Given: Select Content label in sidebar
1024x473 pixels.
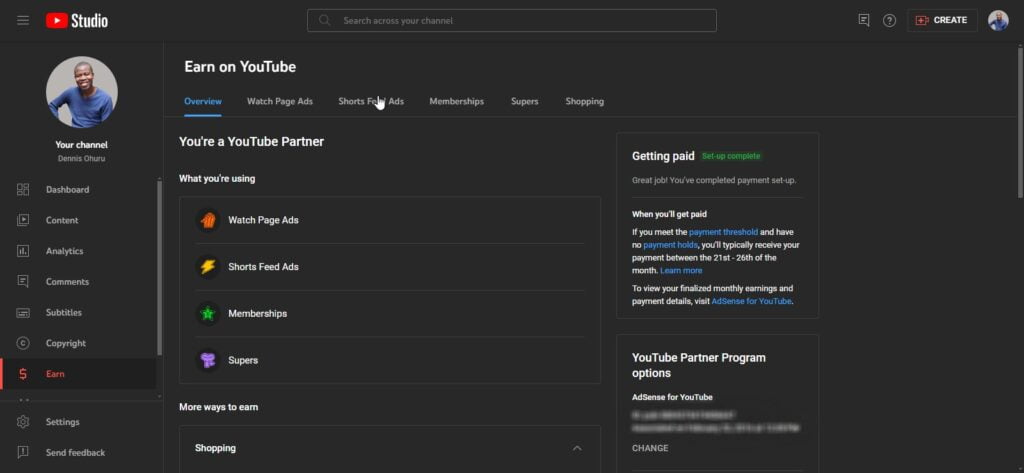Looking at the screenshot, I should coord(62,220).
